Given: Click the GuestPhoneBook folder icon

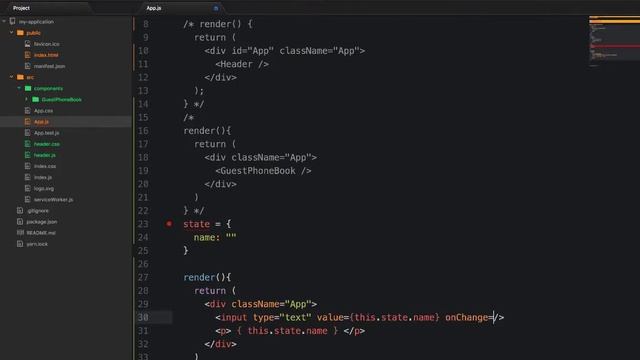Looking at the screenshot, I should coord(36,99).
